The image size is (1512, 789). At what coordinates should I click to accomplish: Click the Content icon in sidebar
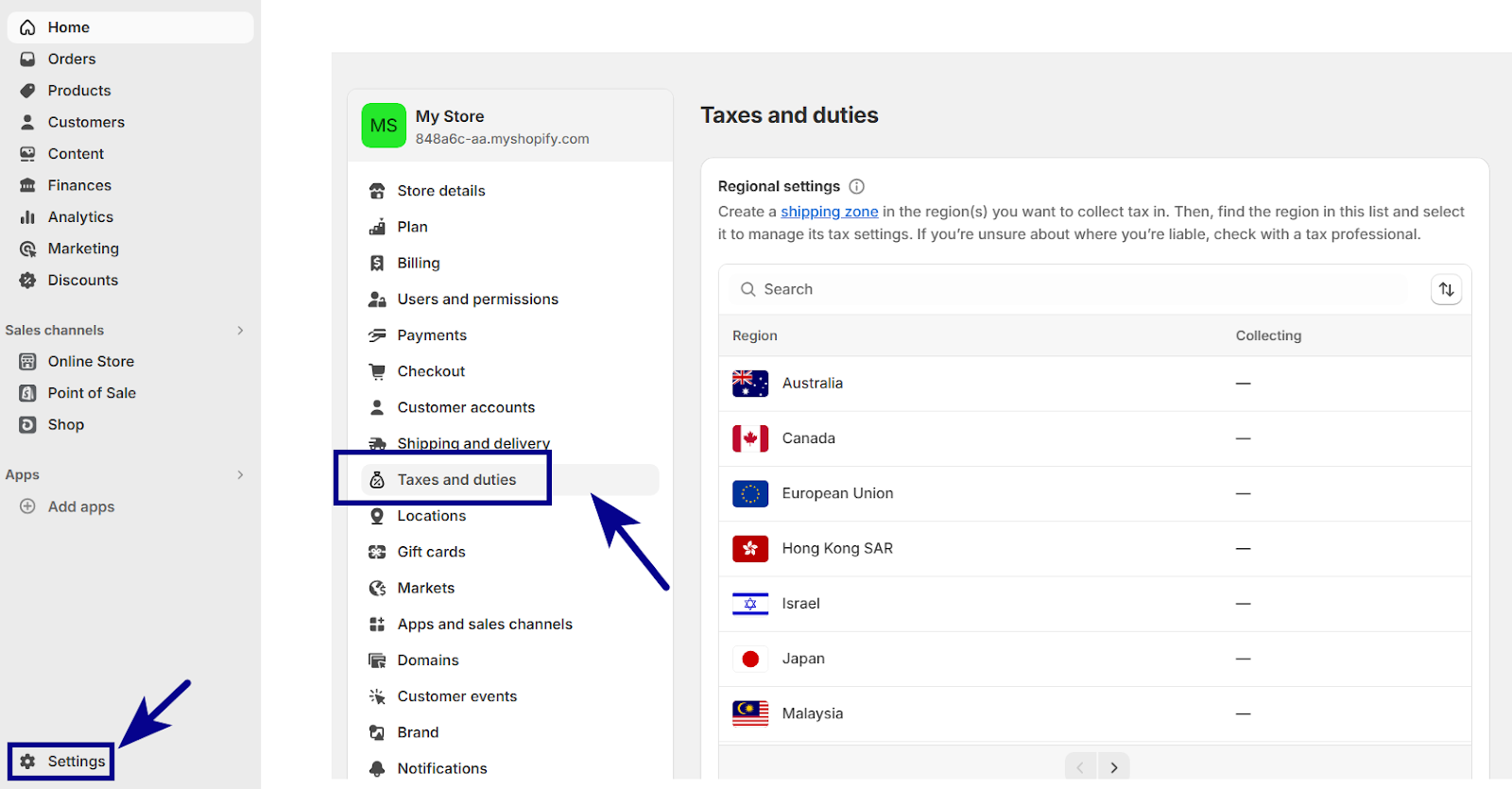click(x=27, y=154)
